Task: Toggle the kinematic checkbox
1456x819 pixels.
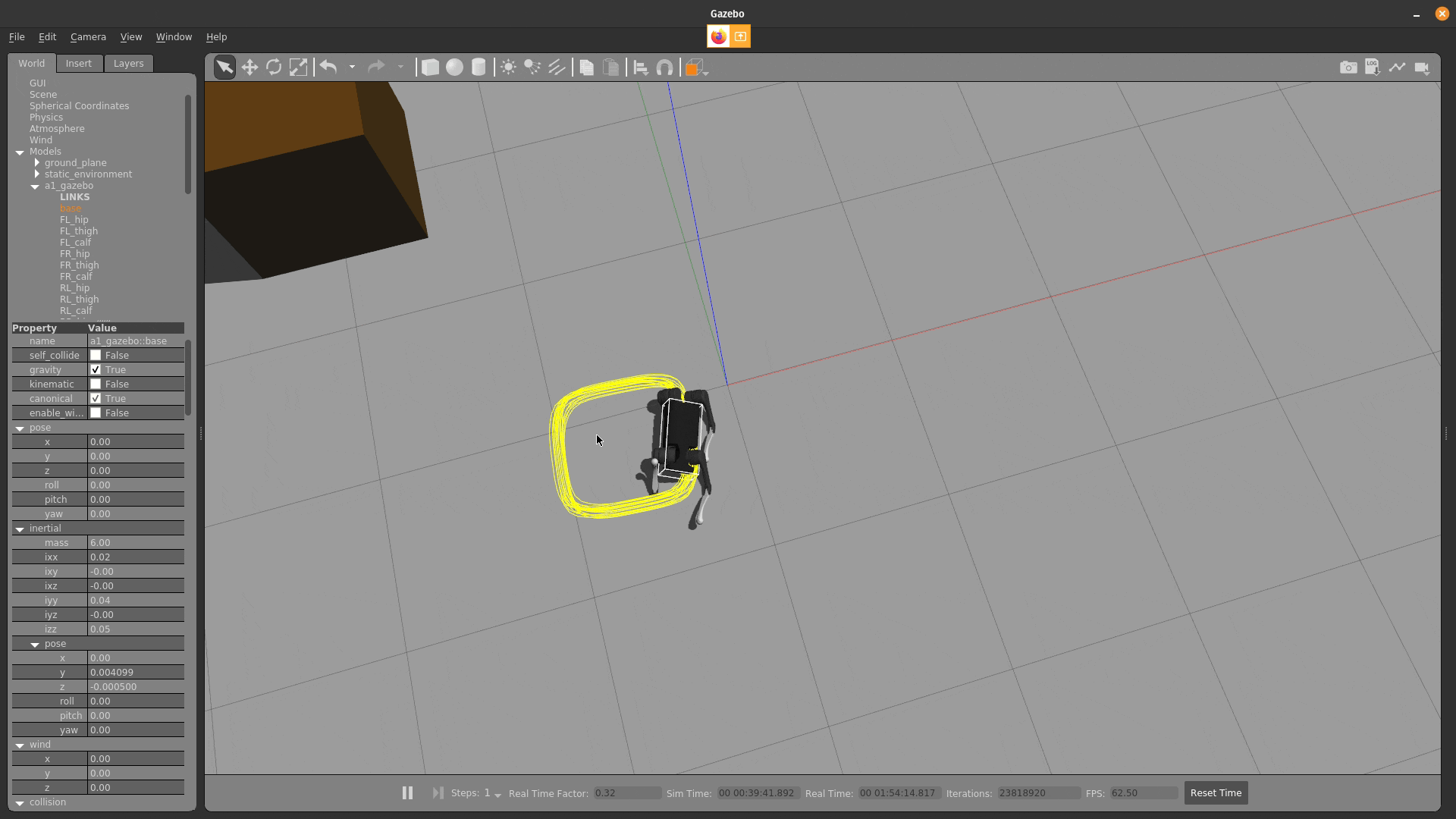Action: [x=96, y=384]
